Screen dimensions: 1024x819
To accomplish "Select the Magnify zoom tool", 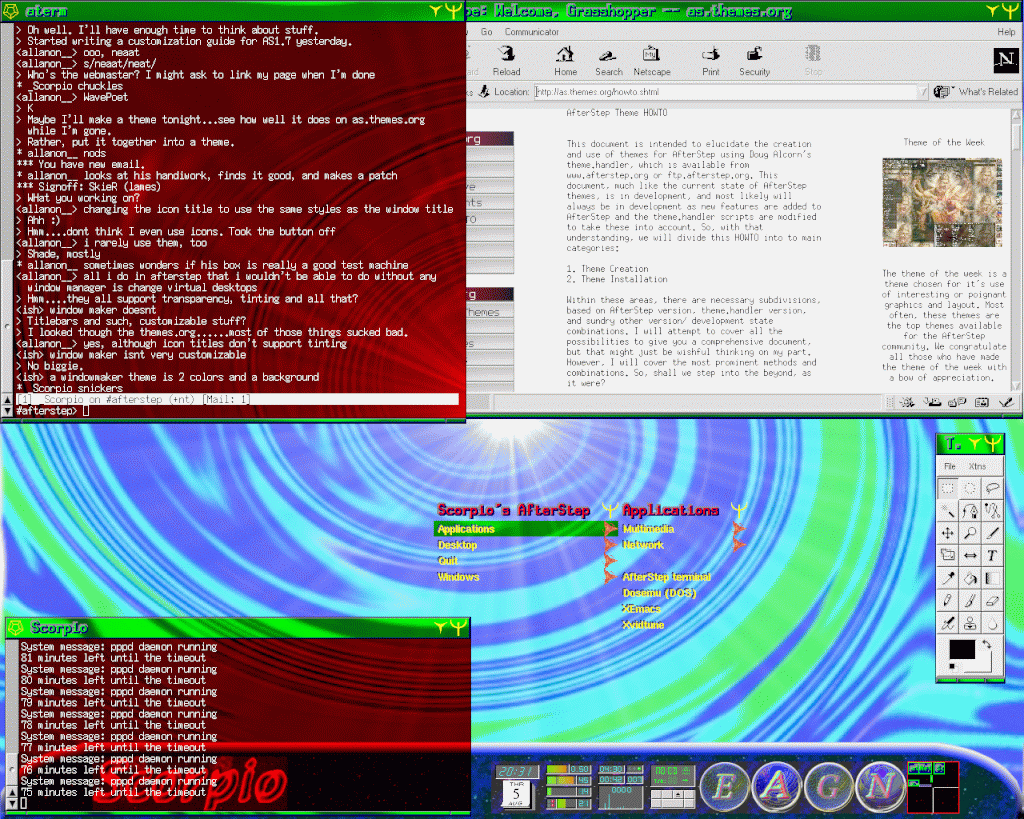I will [970, 534].
